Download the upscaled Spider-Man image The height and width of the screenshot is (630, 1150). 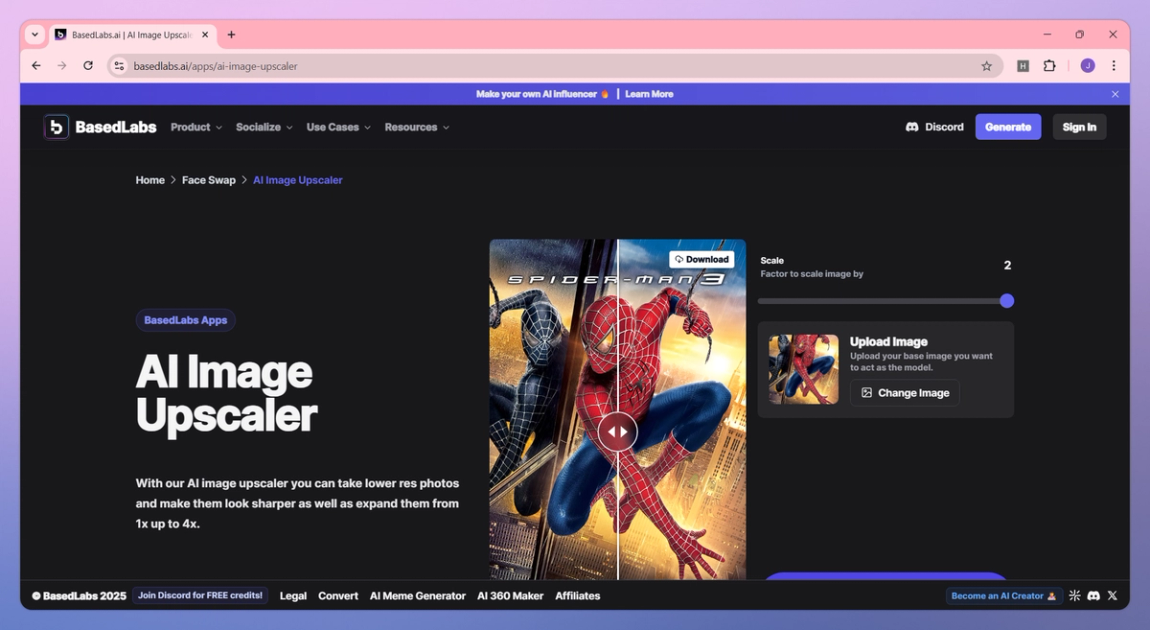click(701, 260)
